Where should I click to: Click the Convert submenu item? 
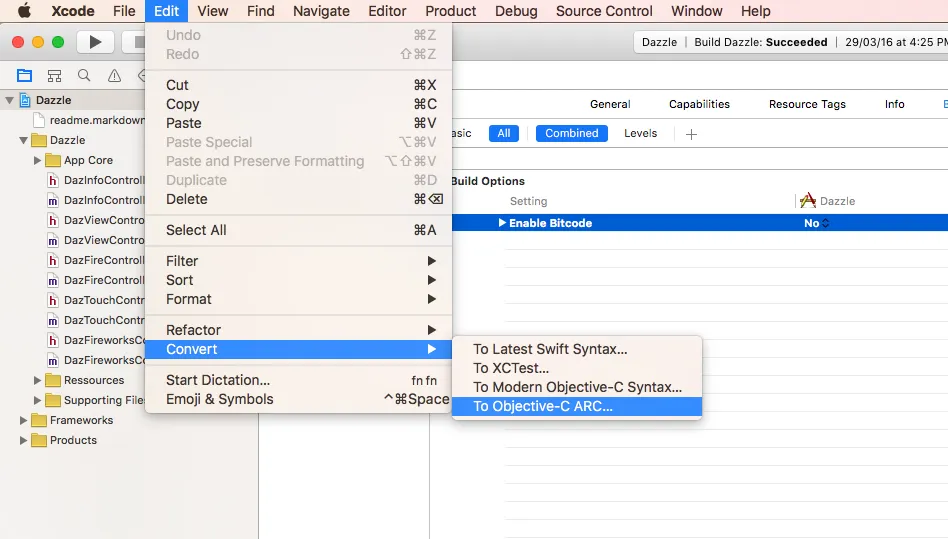[x=299, y=349]
